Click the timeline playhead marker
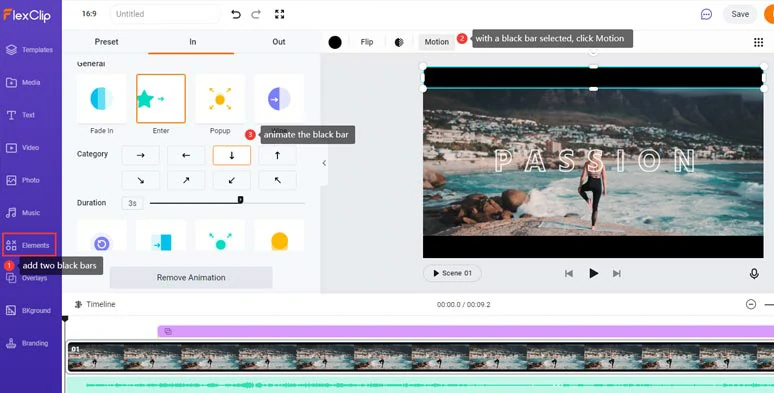Screen dimensions: 774x393 click(65, 319)
